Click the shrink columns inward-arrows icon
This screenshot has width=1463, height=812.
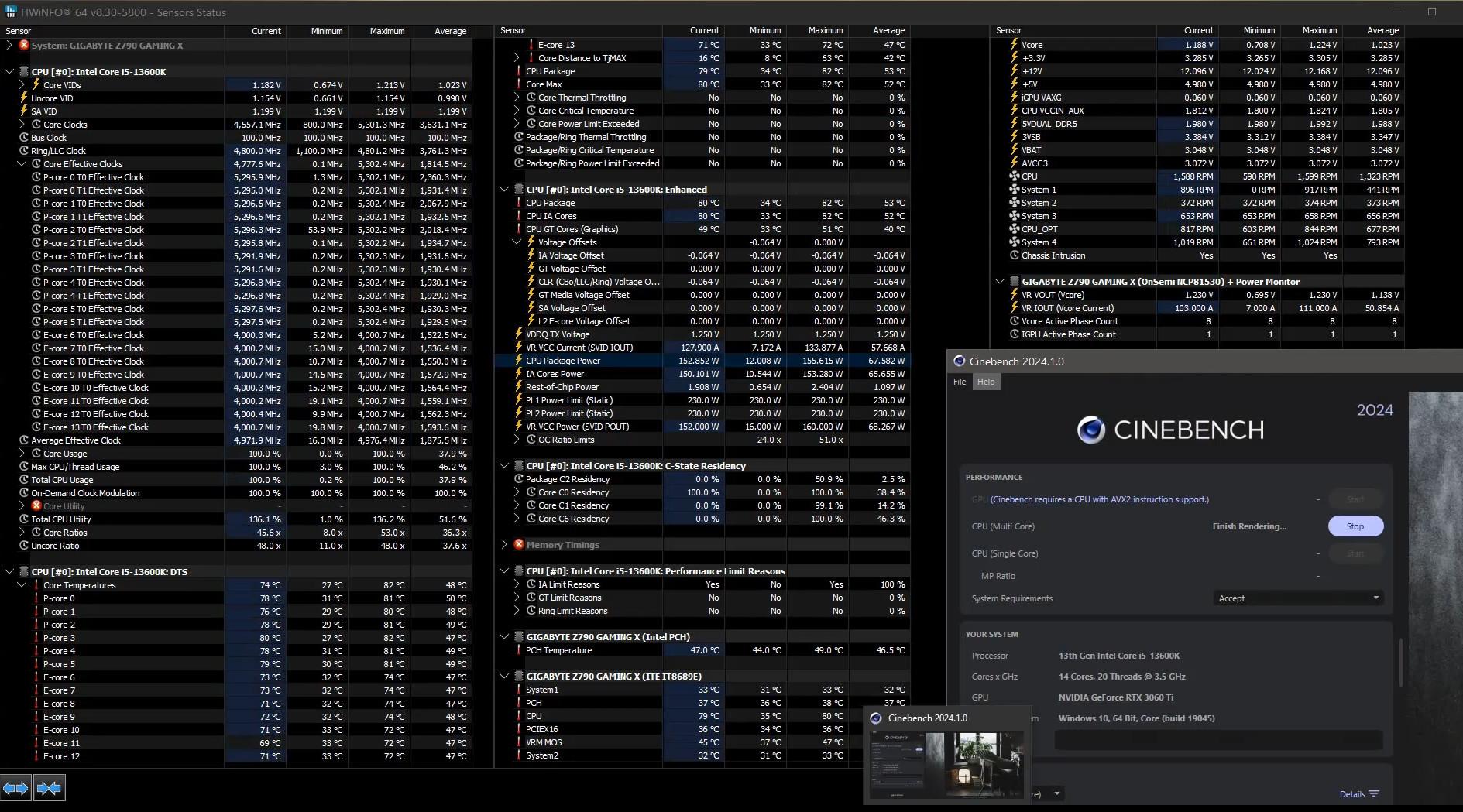coord(49,788)
